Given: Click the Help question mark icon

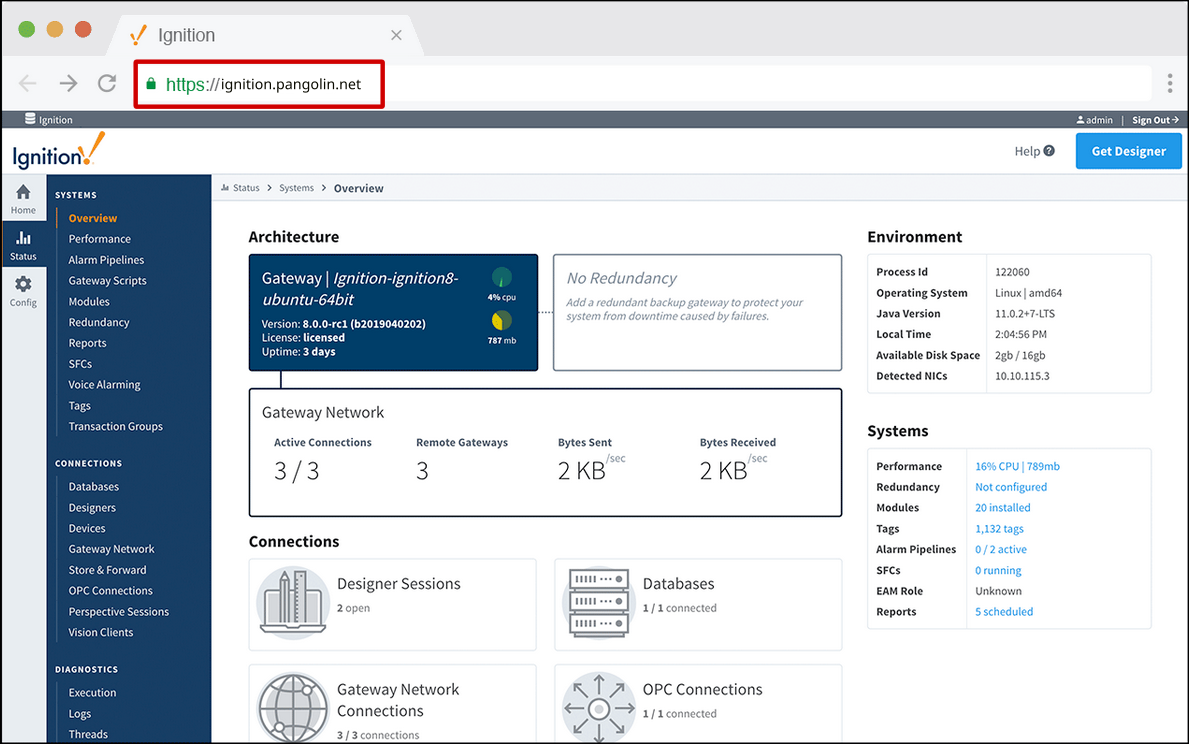Looking at the screenshot, I should coord(1049,151).
